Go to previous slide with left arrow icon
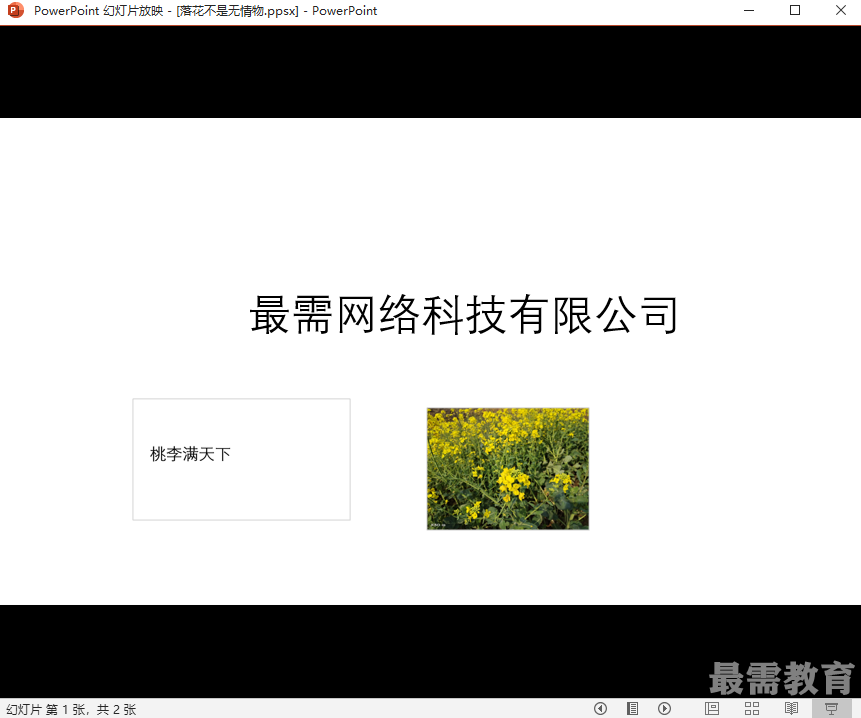 coord(600,709)
